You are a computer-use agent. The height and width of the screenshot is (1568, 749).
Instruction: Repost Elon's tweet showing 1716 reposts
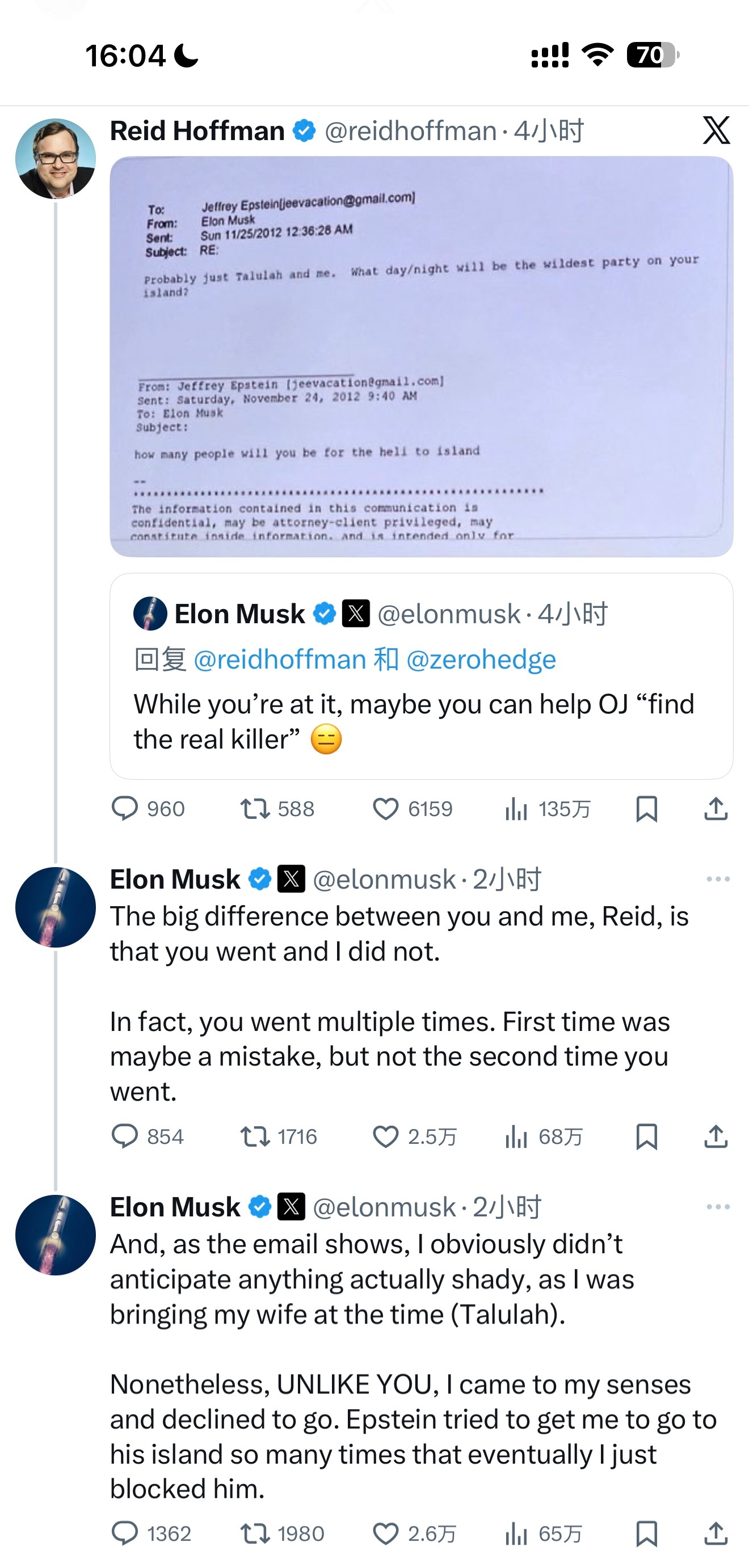pyautogui.click(x=255, y=1136)
